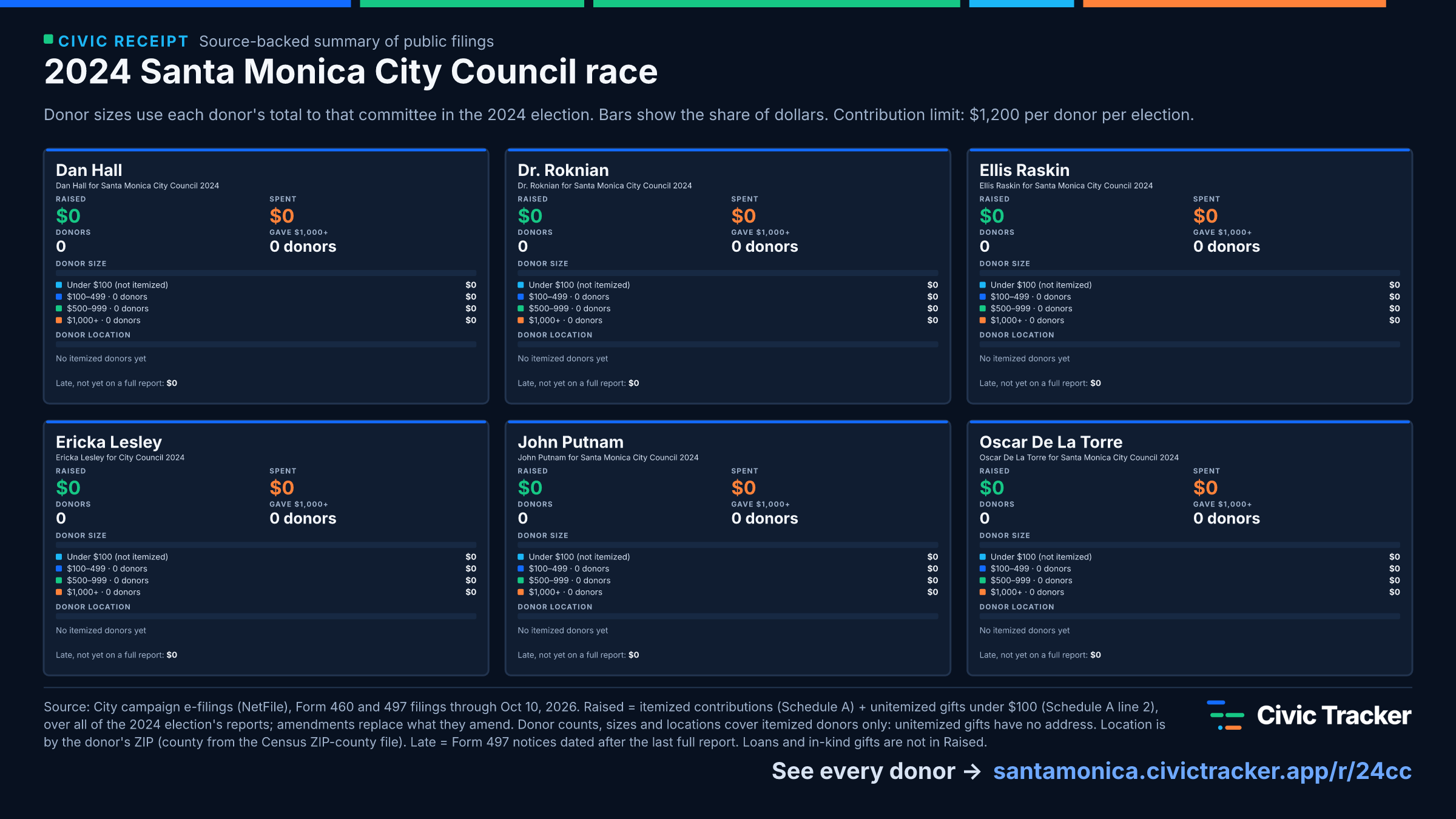Click 'Source-backed summary of public filings' subtitle
Image resolution: width=1456 pixels, height=819 pixels.
[346, 41]
